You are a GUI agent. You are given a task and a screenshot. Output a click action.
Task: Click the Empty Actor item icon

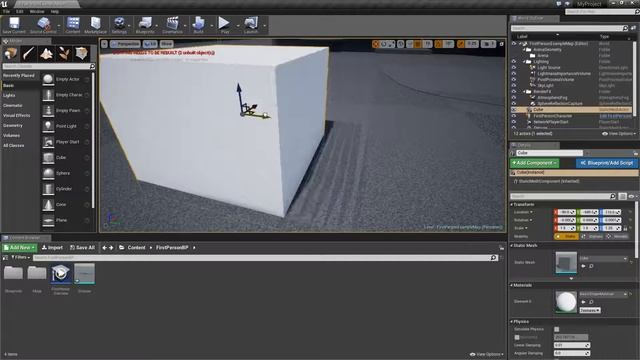(48, 79)
